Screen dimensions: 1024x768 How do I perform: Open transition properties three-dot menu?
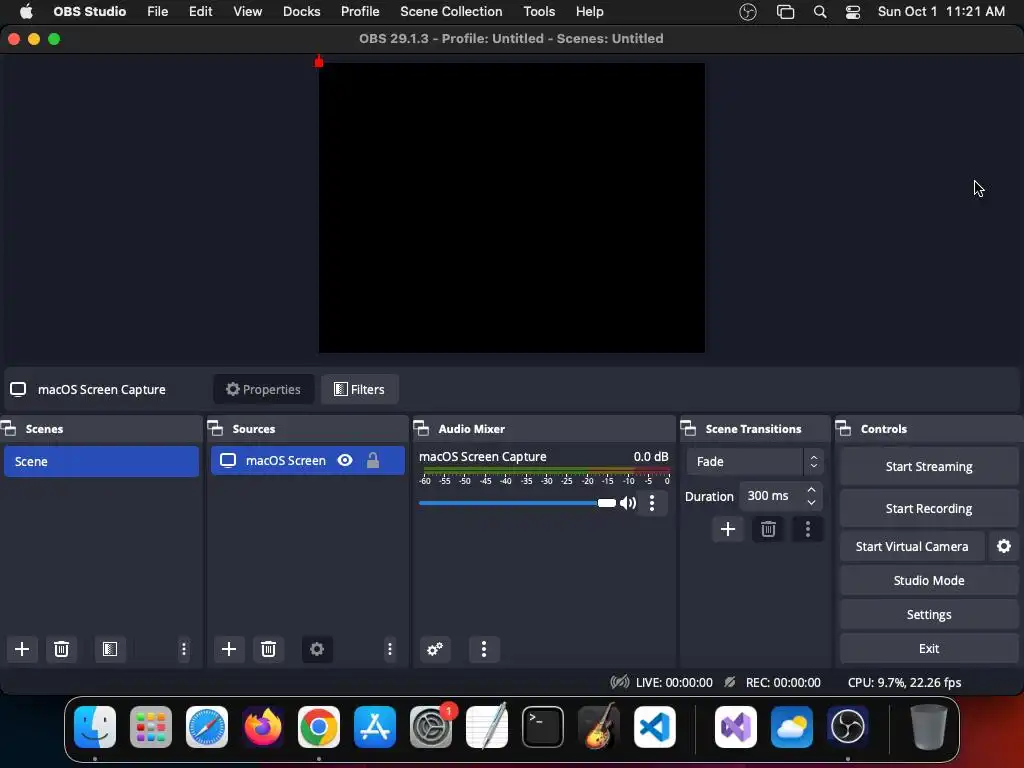(x=808, y=529)
